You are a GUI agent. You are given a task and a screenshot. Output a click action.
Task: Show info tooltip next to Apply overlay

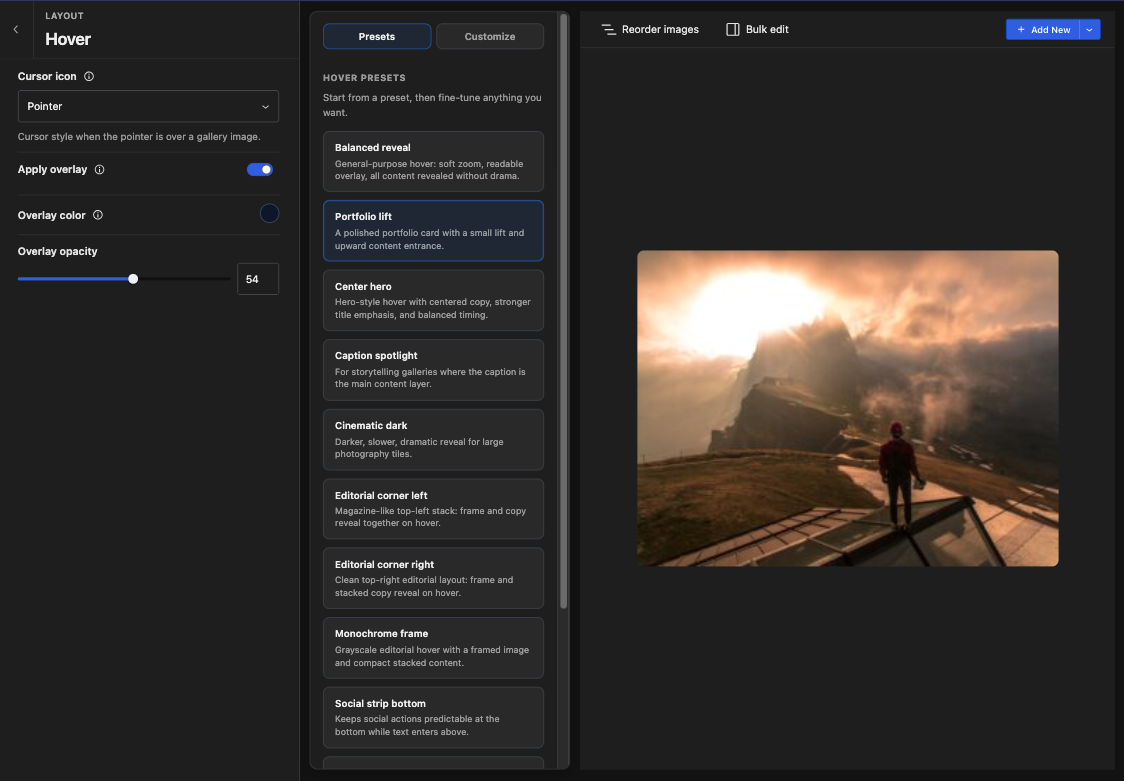100,170
